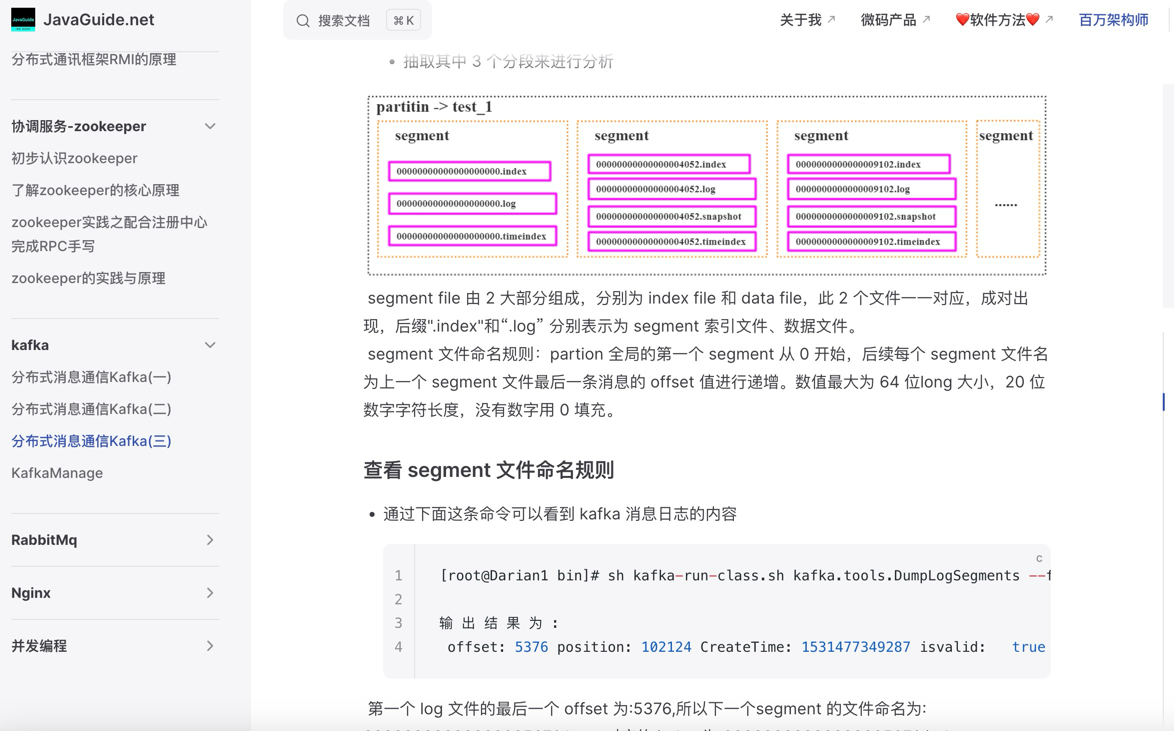The height and width of the screenshot is (731, 1174).
Task: Expand the Nginx section chevron
Action: click(x=210, y=593)
